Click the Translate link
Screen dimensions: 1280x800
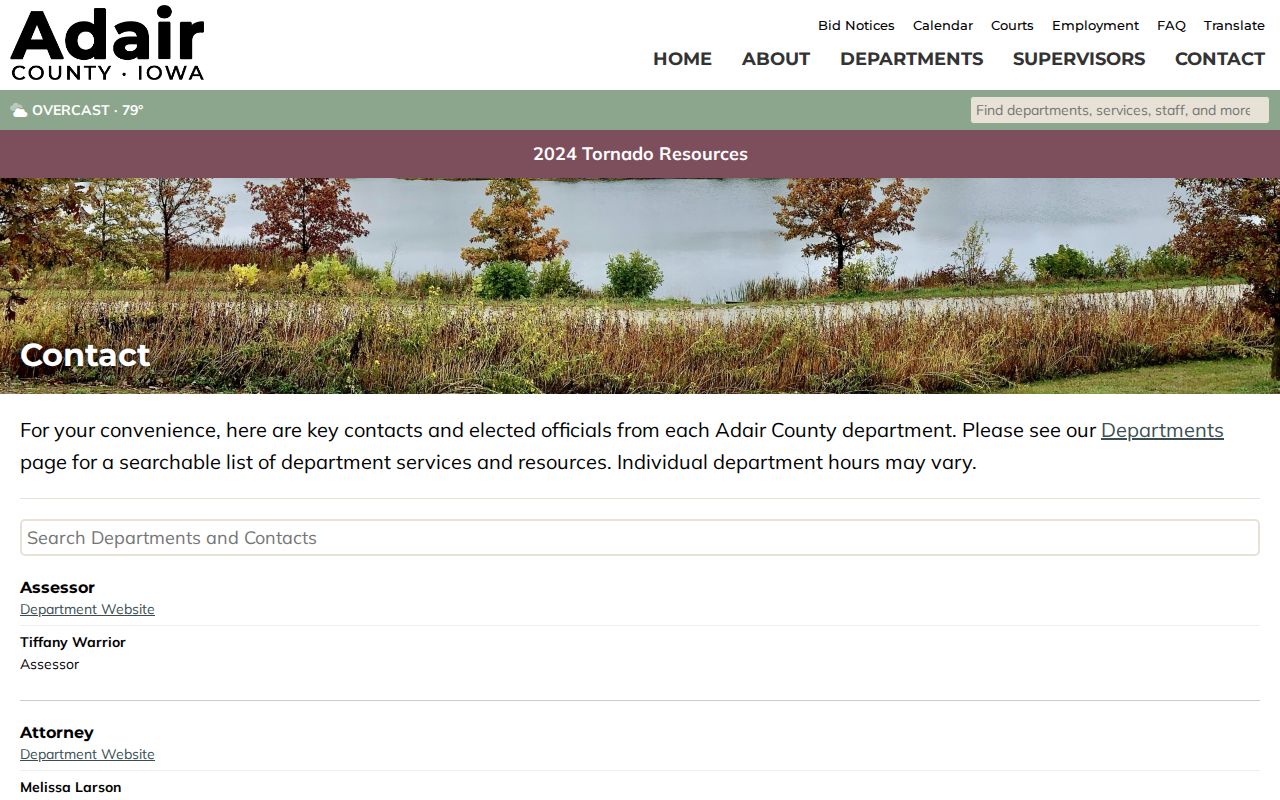click(1234, 26)
